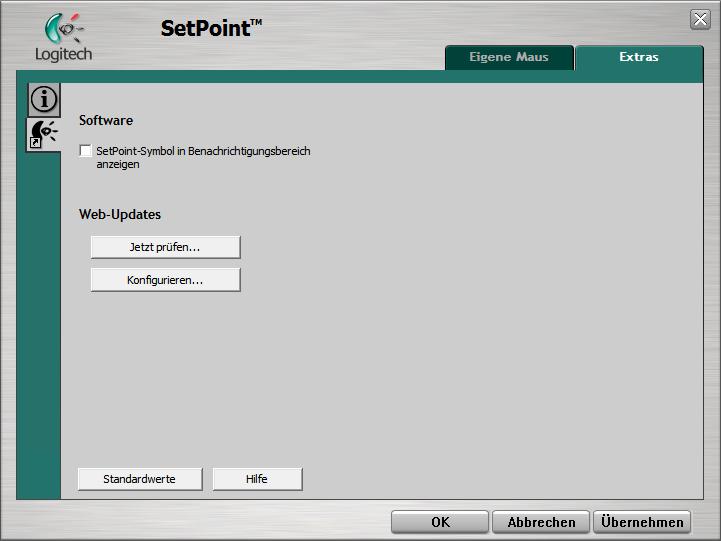Image resolution: width=721 pixels, height=541 pixels.
Task: Click the SetPoint title text
Action: [211, 28]
